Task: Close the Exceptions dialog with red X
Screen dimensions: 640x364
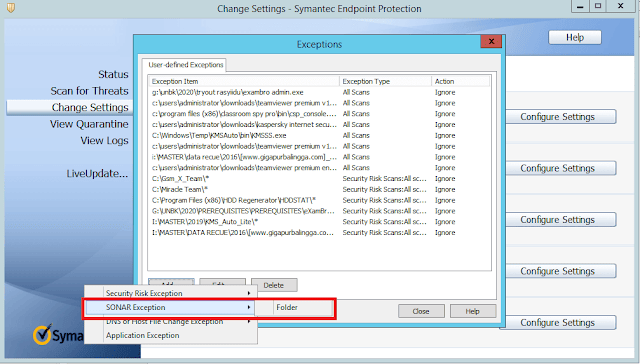Action: pos(491,41)
